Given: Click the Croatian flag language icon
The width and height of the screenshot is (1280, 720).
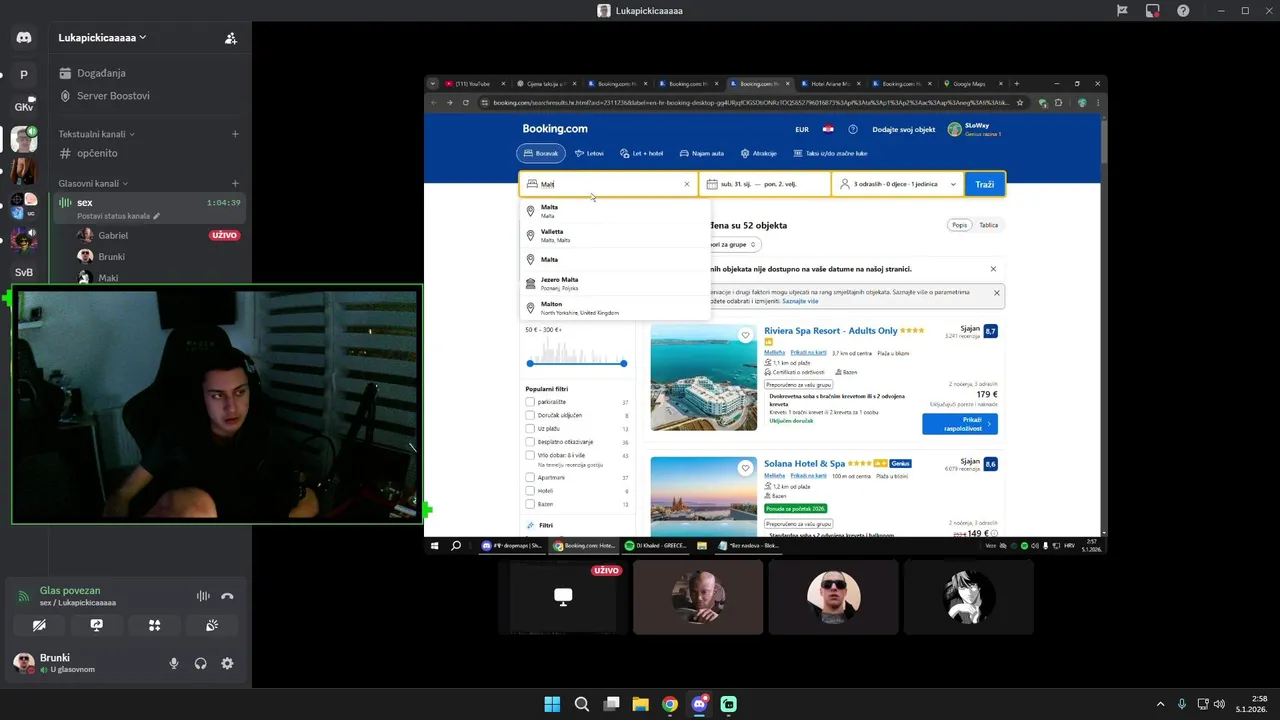Looking at the screenshot, I should click(828, 129).
